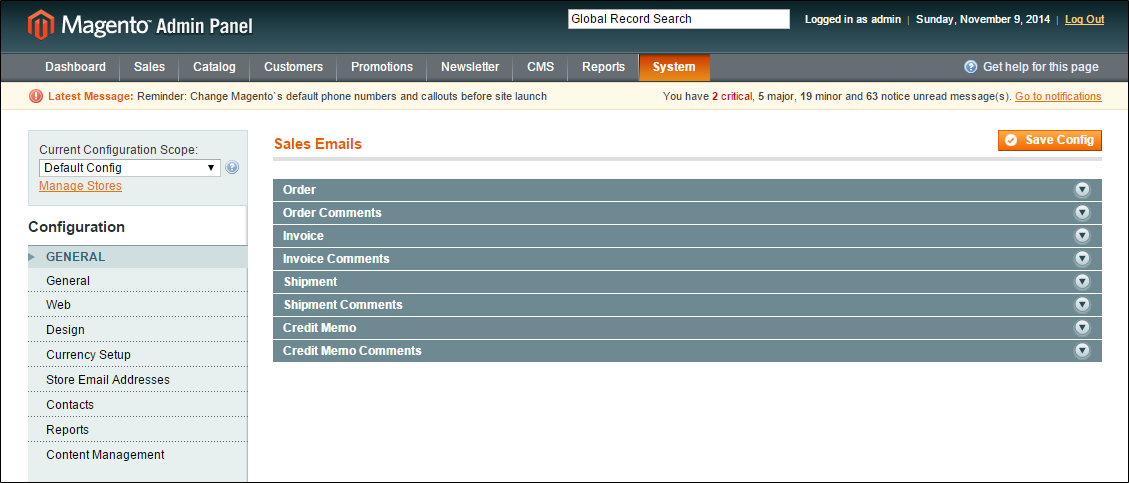Screen dimensions: 1129x483
Task: Expand the Order Comments arrow icon
Action: [x=1082, y=213]
